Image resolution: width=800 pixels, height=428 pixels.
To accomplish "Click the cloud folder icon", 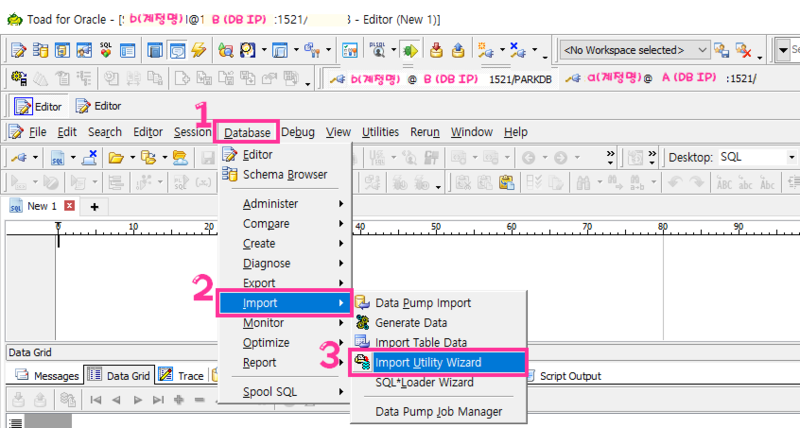I will click(180, 158).
